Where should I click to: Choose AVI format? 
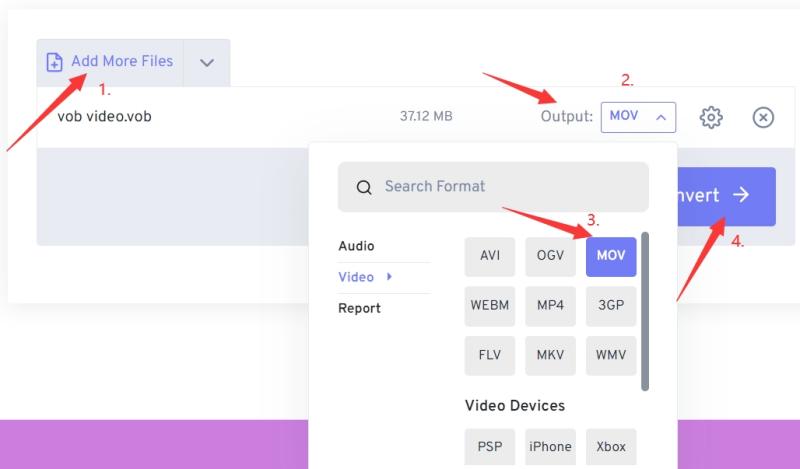490,257
